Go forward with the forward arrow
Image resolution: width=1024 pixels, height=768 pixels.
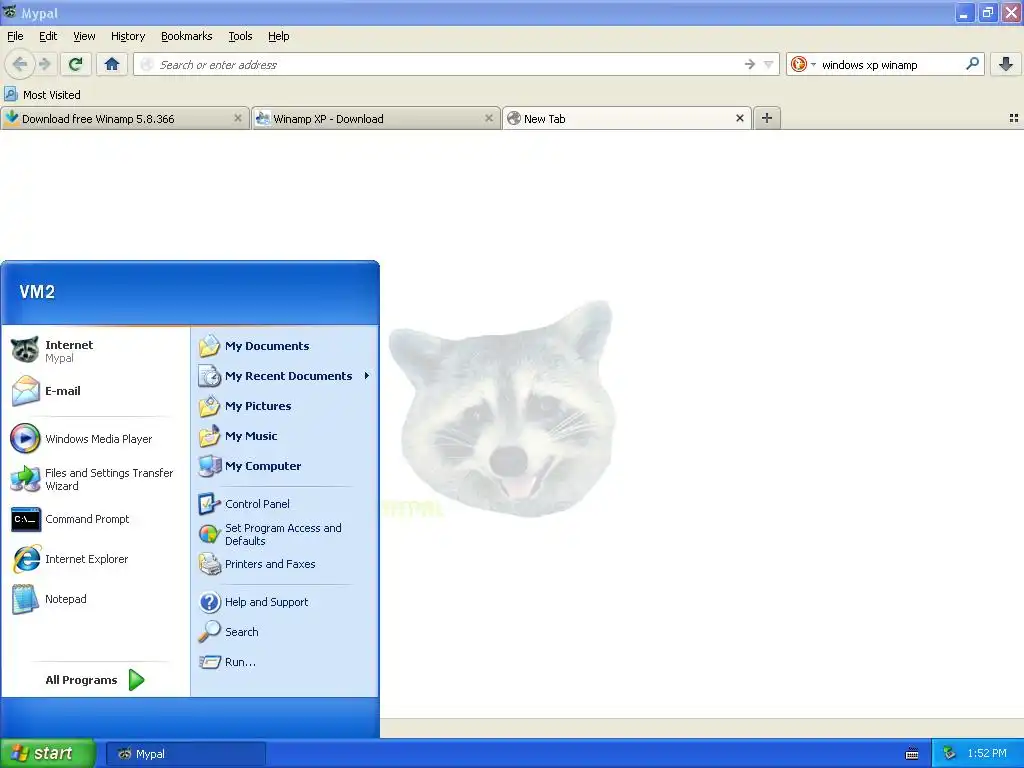click(x=45, y=64)
